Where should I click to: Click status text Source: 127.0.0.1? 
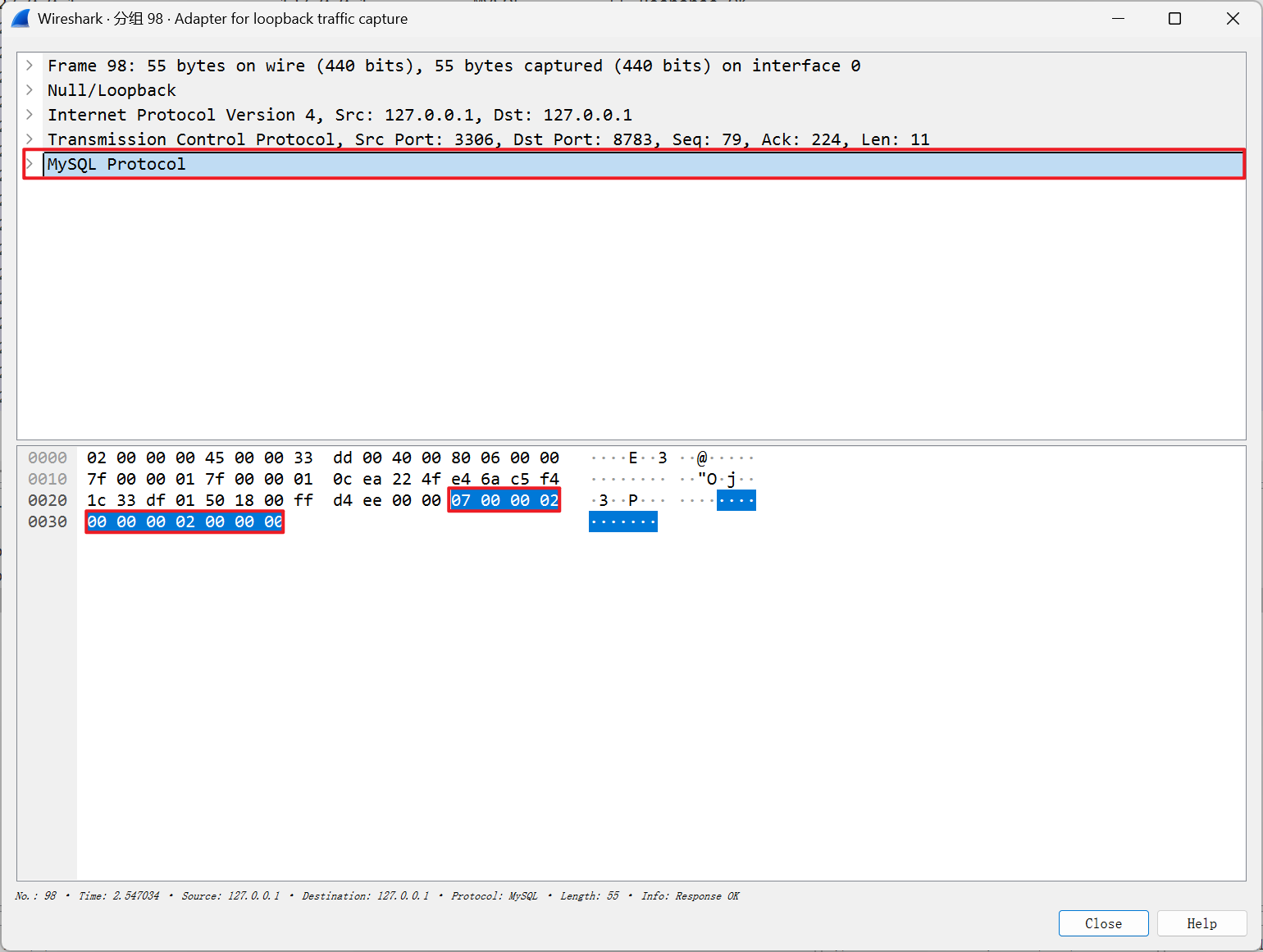click(x=230, y=896)
